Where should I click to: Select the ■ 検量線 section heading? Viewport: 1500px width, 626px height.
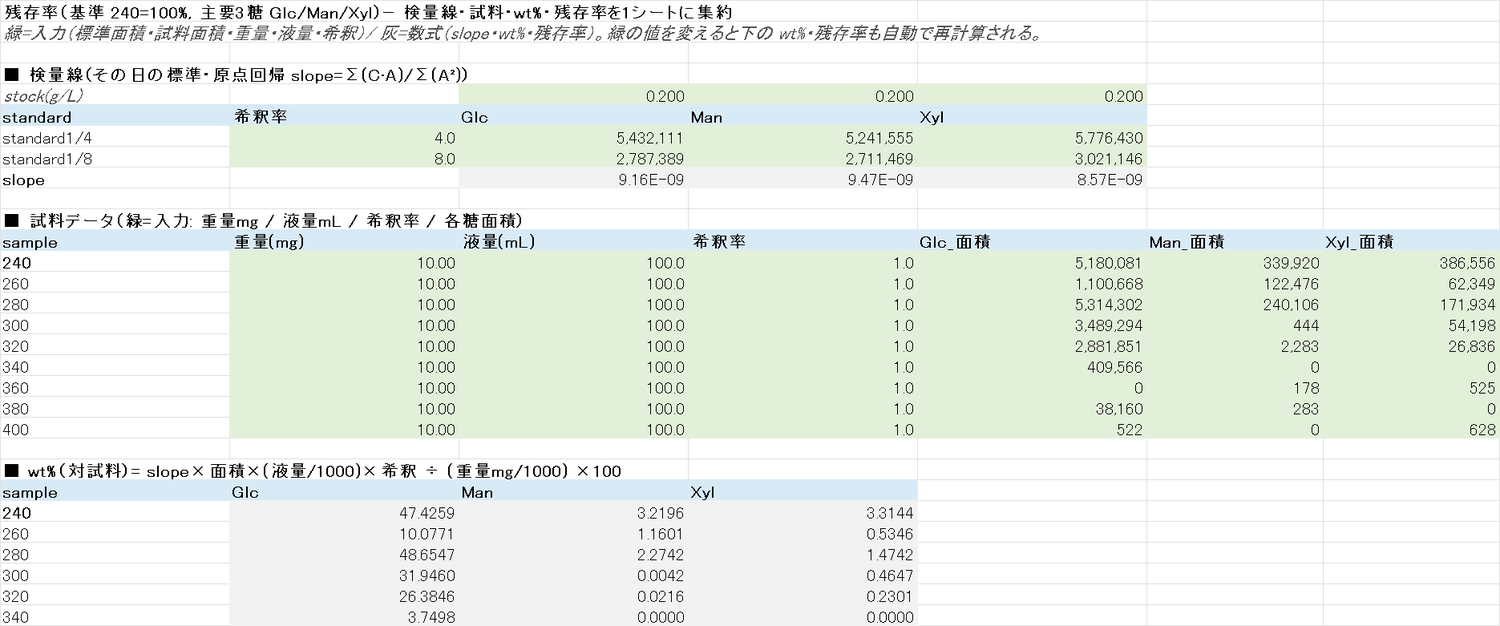click(x=236, y=75)
